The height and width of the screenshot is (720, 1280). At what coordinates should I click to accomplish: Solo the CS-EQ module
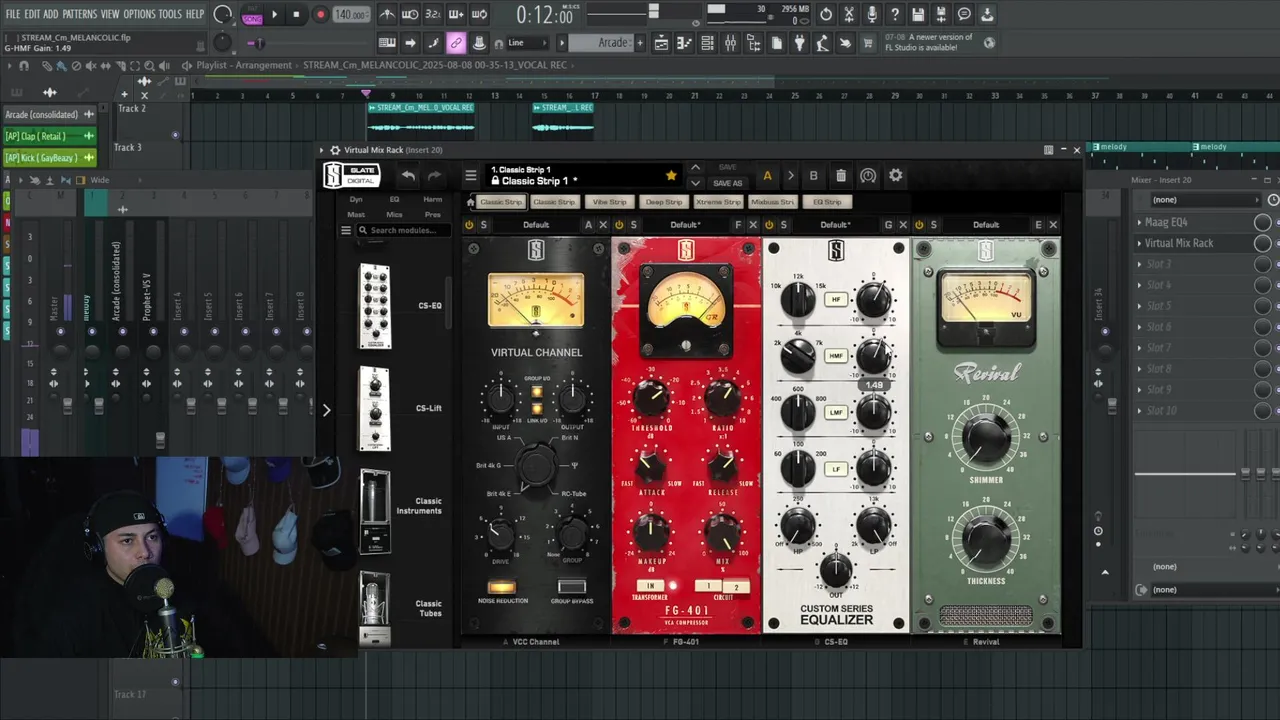784,225
